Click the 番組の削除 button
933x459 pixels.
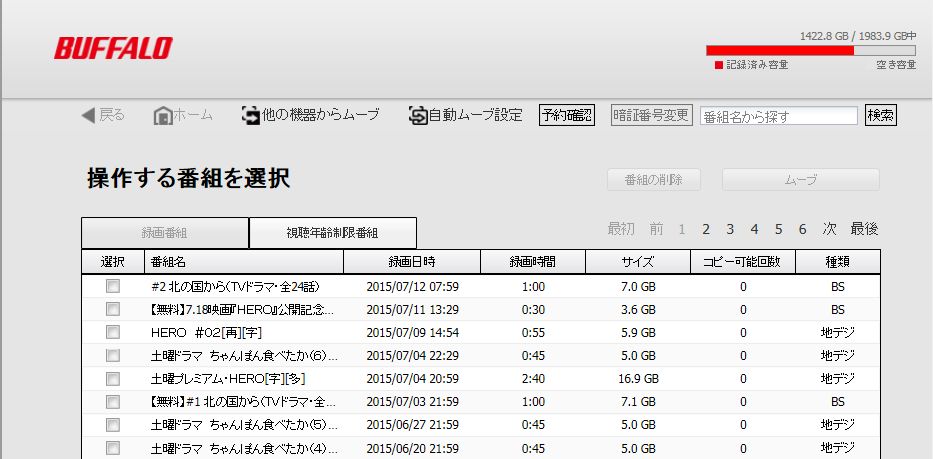click(654, 180)
